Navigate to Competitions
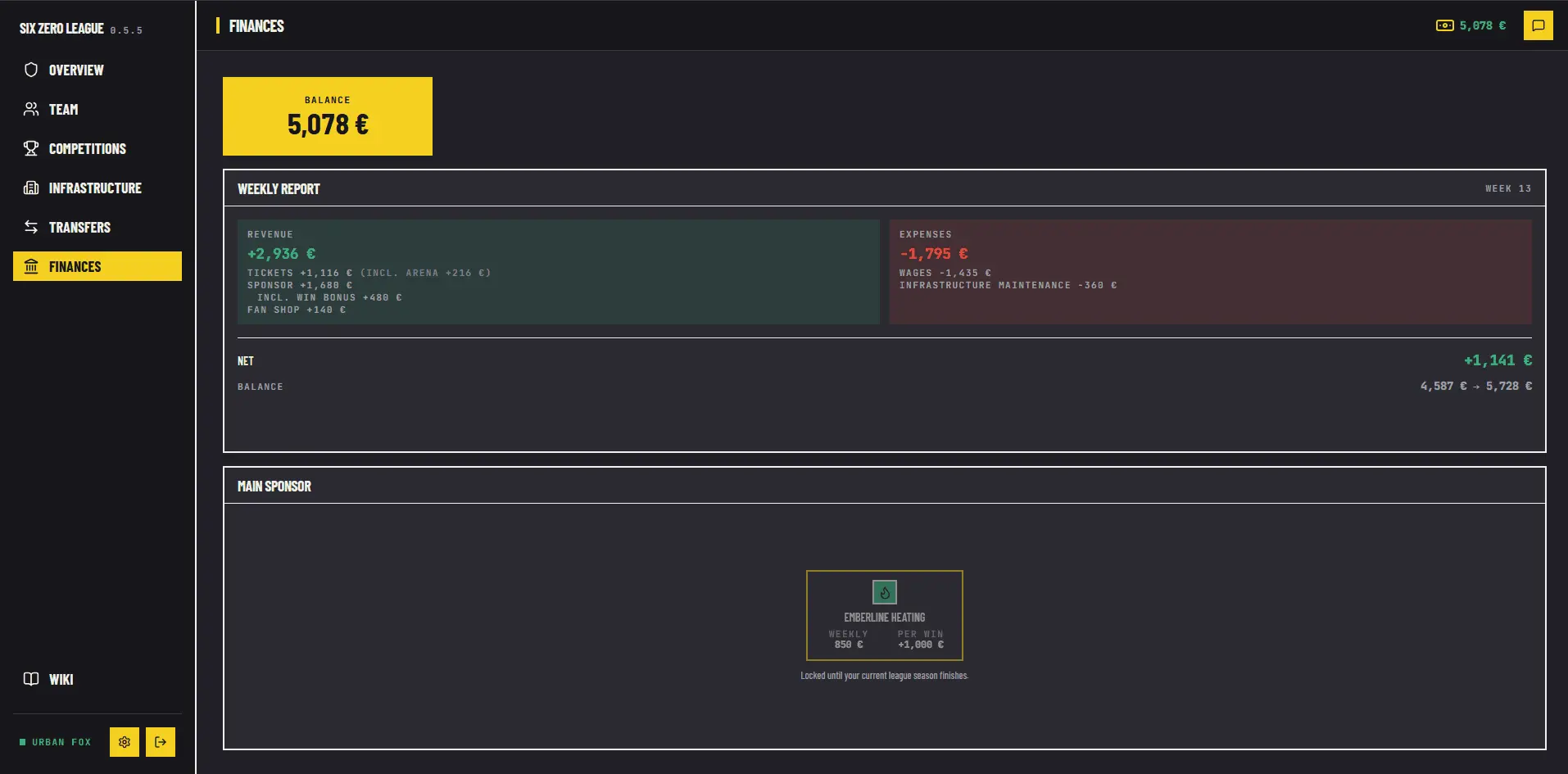The width and height of the screenshot is (1568, 774). tap(97, 148)
